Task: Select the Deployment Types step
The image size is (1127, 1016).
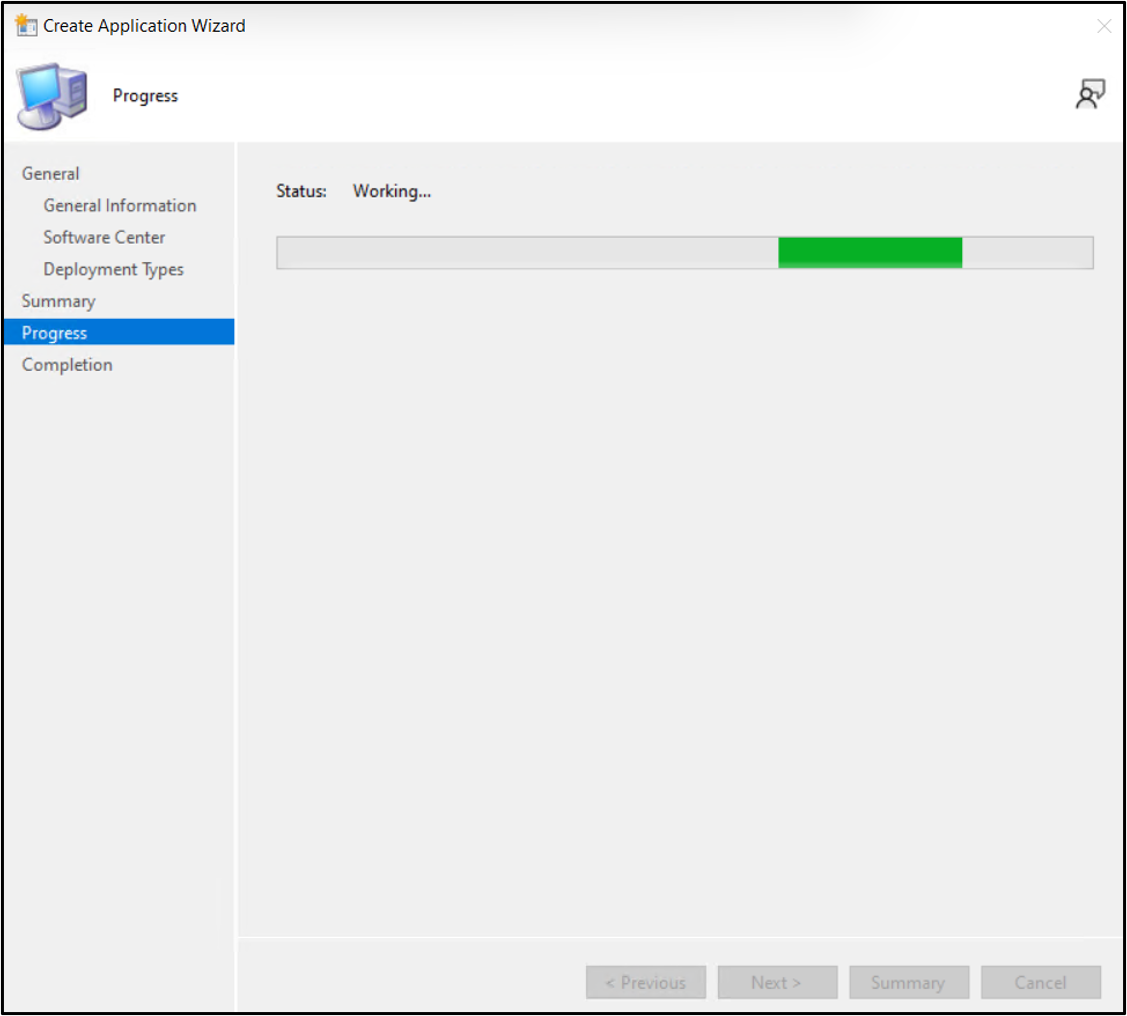Action: 114,269
